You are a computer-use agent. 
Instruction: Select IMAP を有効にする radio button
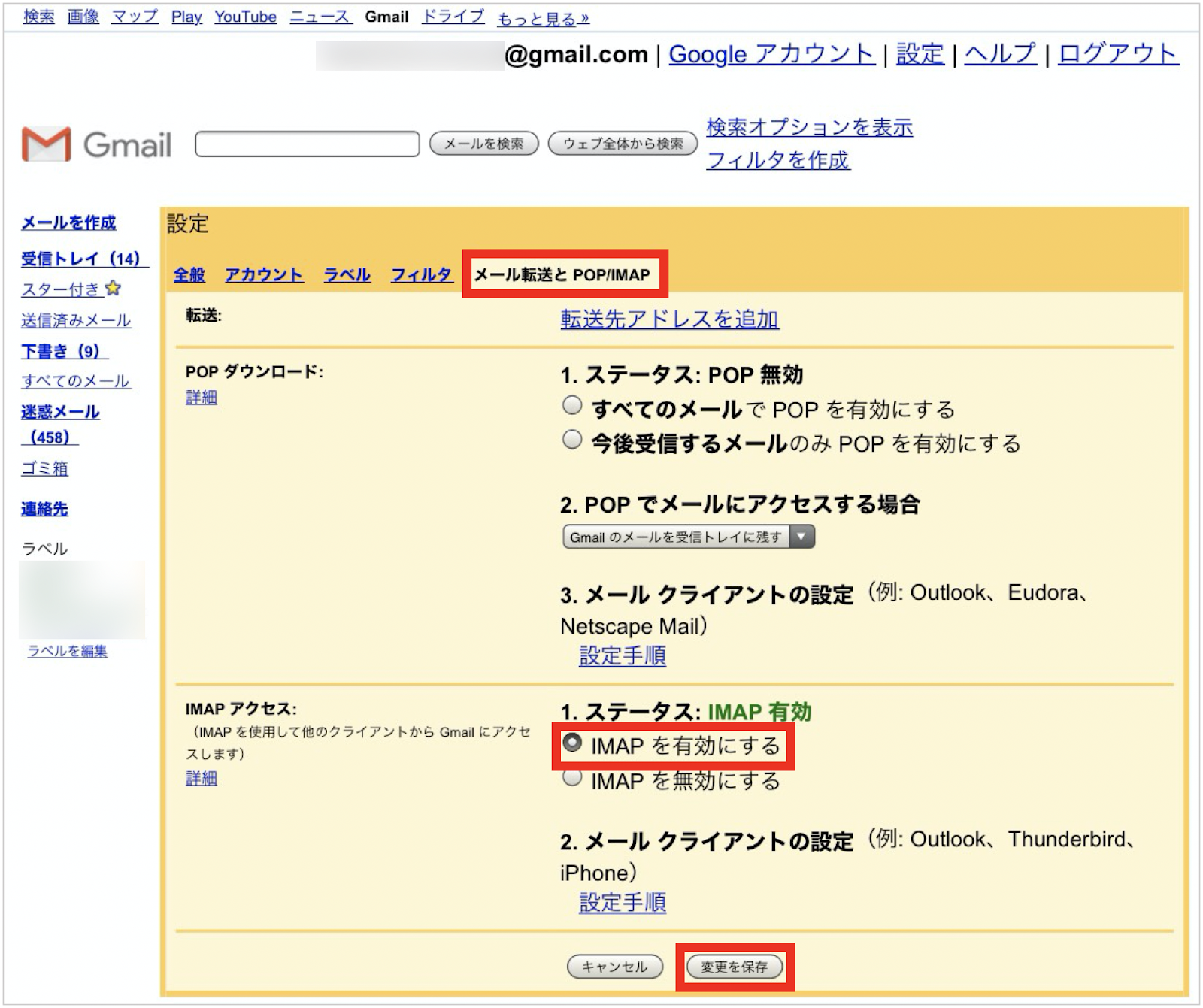(x=572, y=743)
